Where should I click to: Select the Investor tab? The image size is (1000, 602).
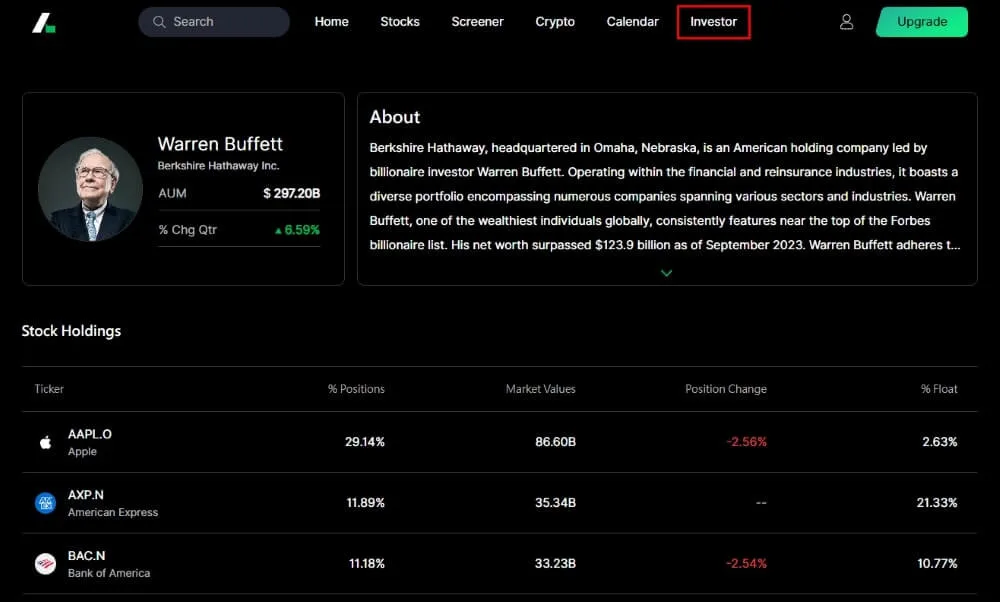713,22
